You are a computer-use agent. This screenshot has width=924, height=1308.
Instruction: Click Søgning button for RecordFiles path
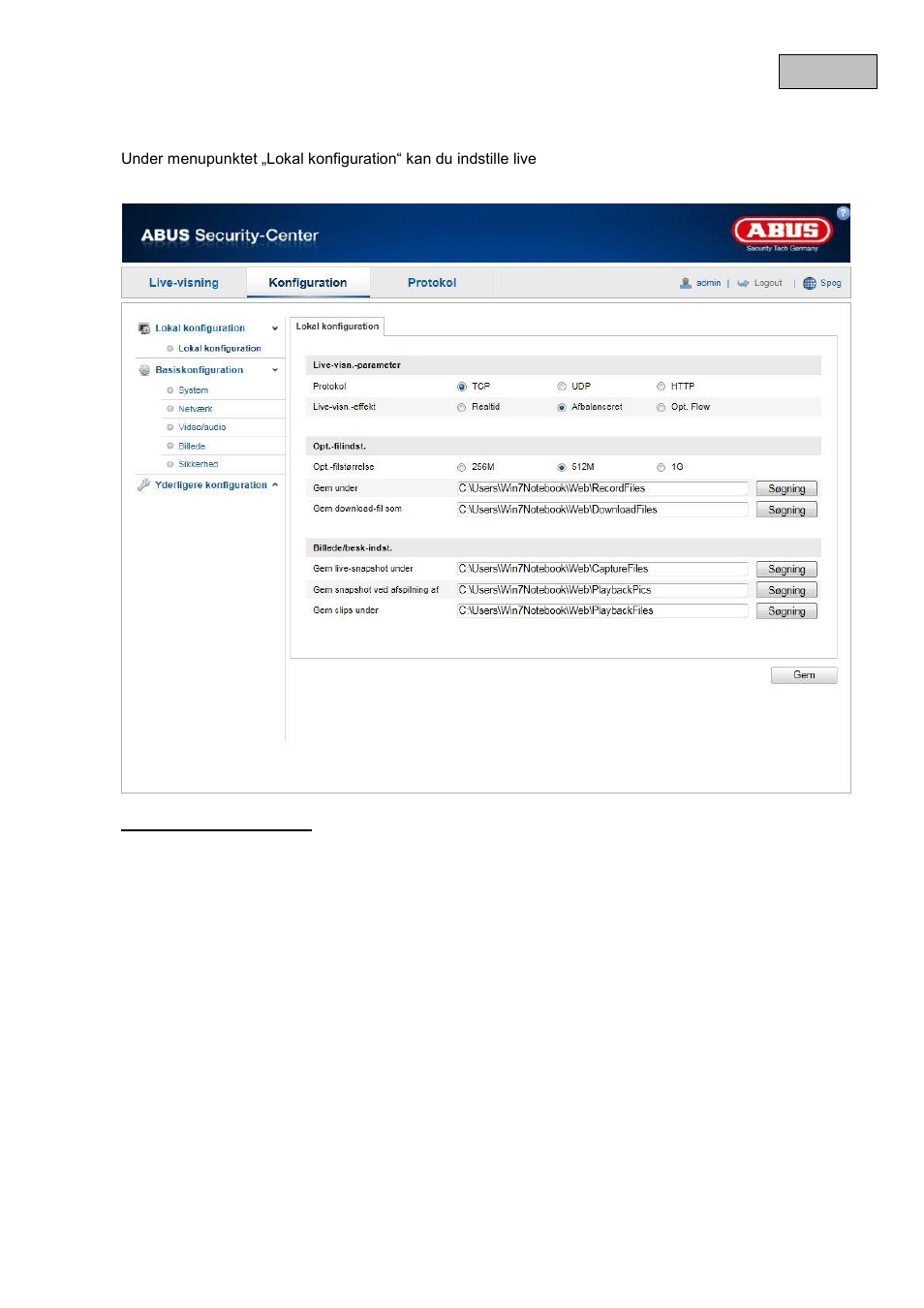click(786, 489)
